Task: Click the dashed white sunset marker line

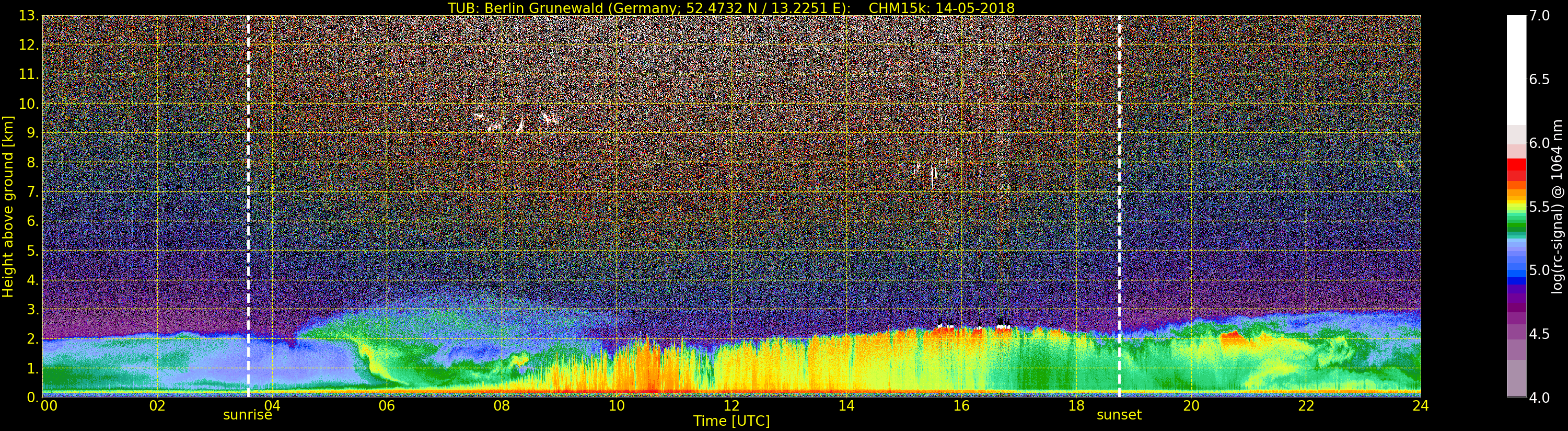Action: (1119, 206)
